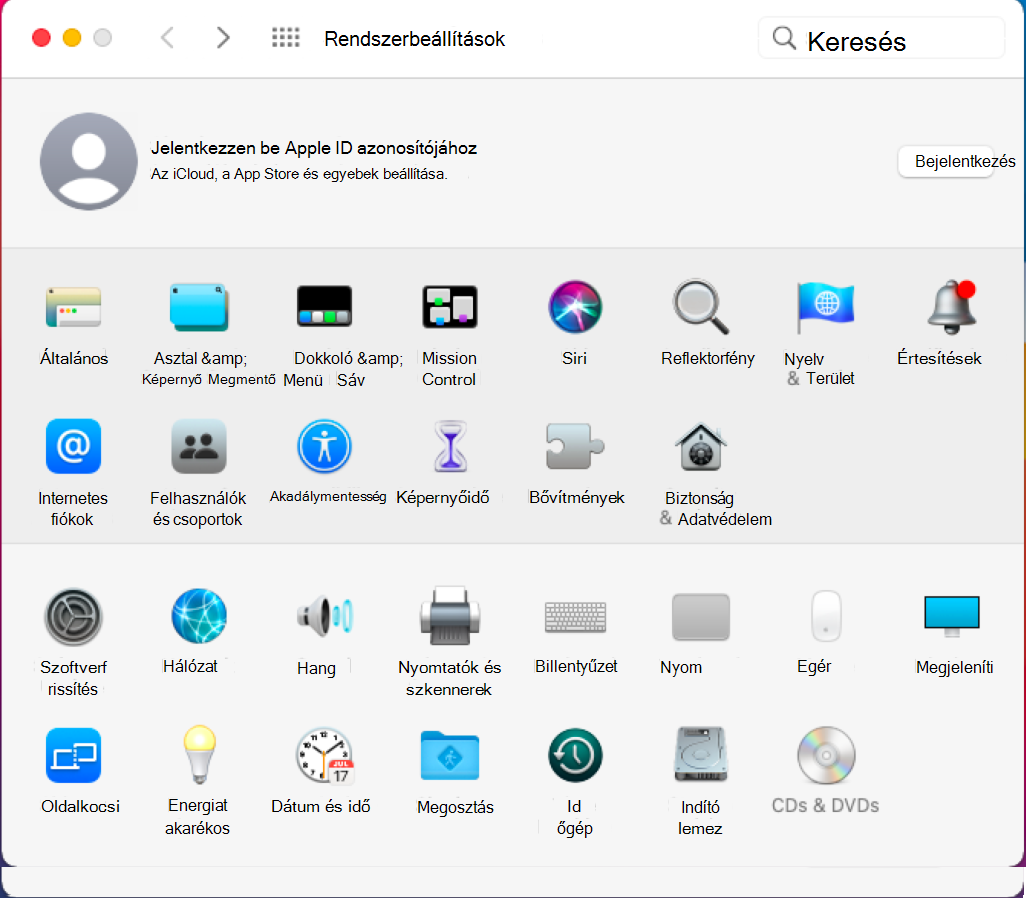Open Értesítések bell icon

952,306
